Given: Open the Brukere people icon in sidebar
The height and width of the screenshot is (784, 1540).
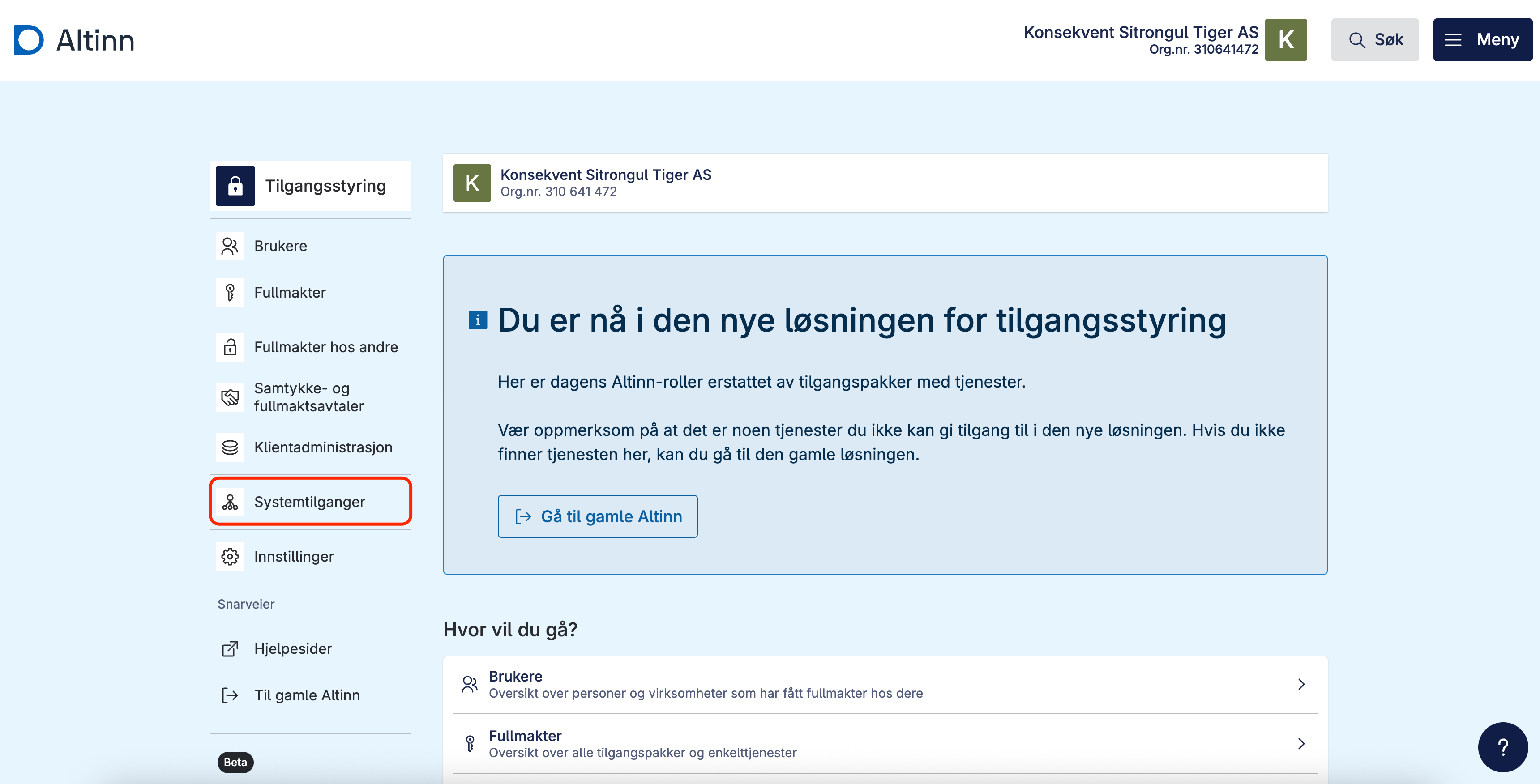Looking at the screenshot, I should (230, 246).
